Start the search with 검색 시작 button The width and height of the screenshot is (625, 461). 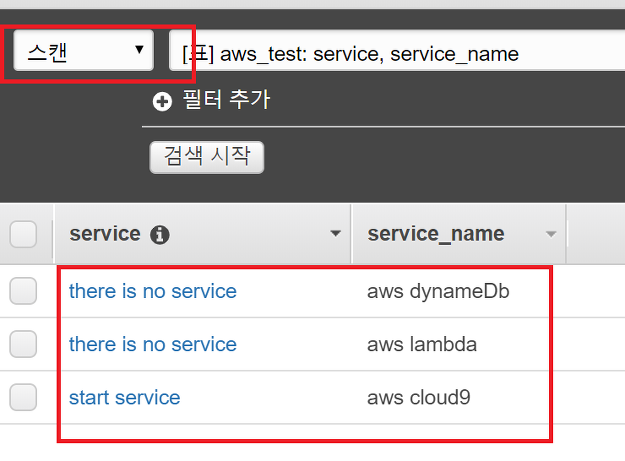click(x=206, y=157)
